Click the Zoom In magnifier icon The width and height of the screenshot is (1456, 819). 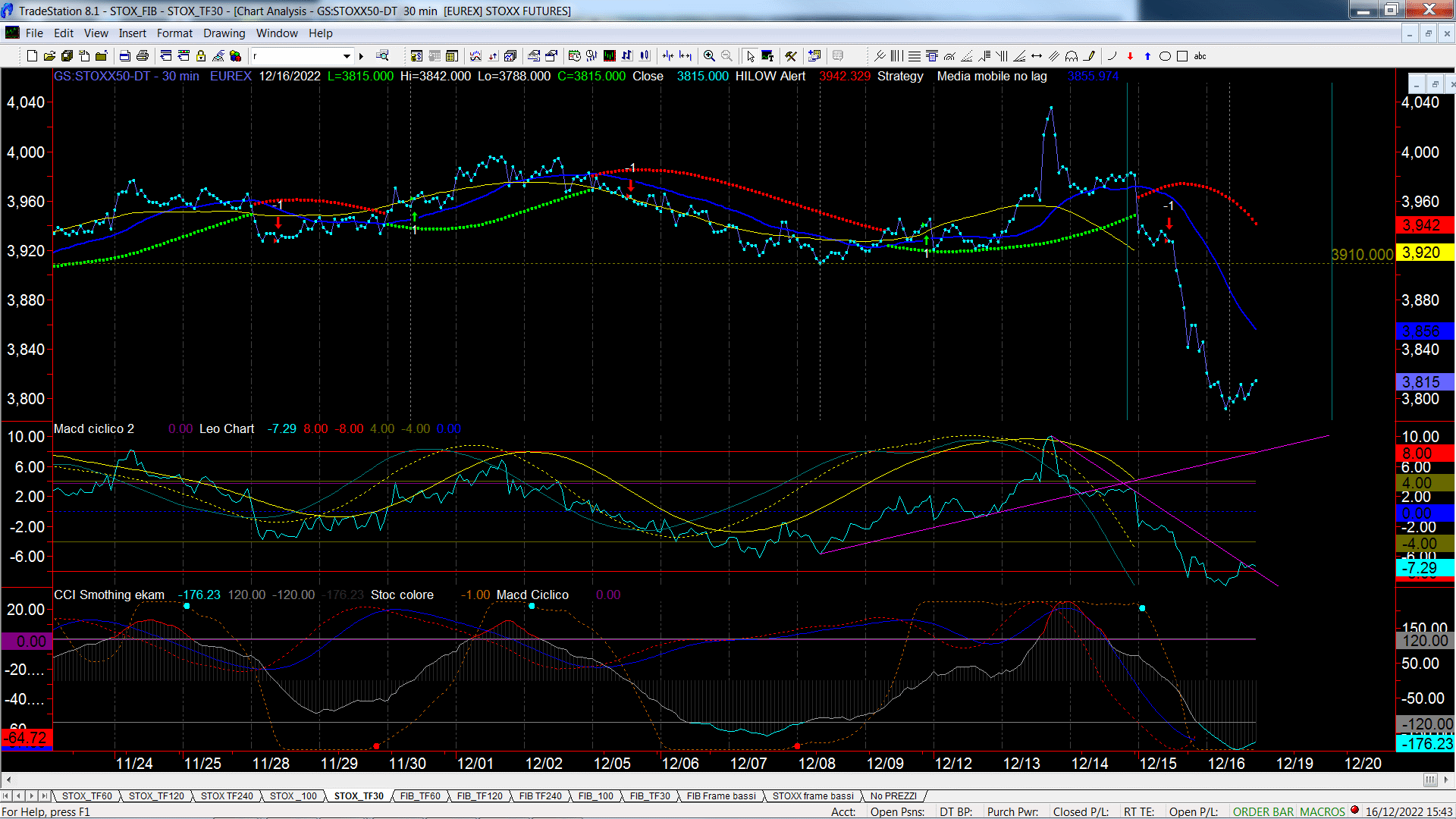(x=709, y=56)
